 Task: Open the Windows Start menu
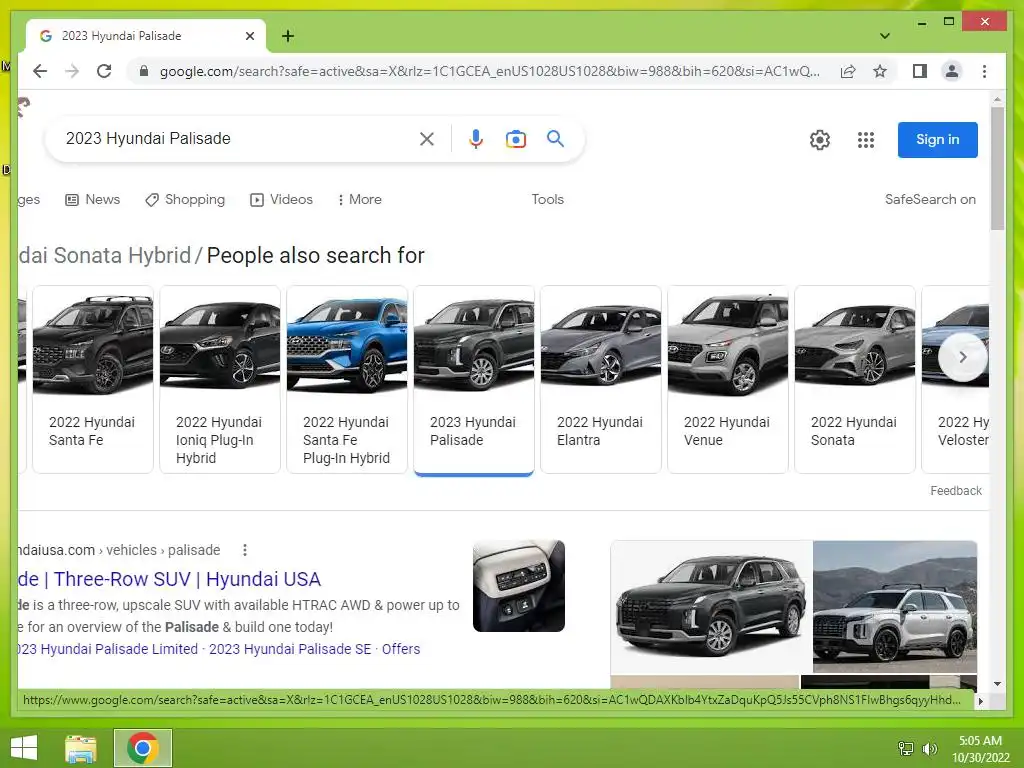pos(24,748)
